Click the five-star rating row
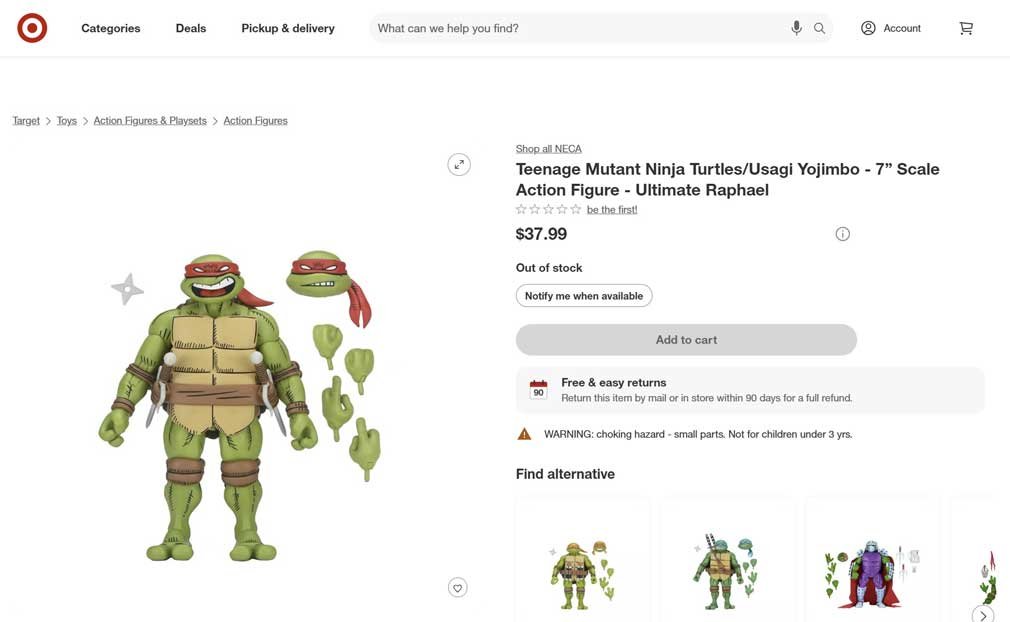 coord(548,210)
